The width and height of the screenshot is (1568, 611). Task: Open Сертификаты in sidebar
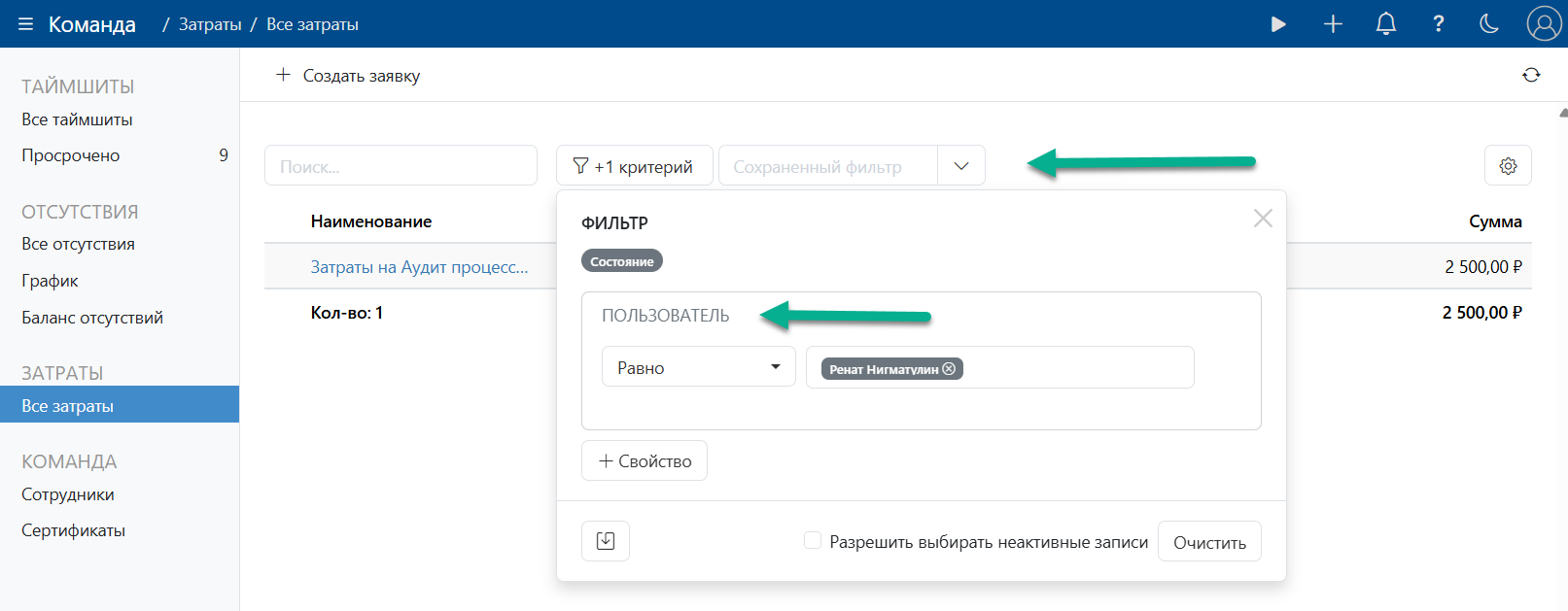click(73, 530)
